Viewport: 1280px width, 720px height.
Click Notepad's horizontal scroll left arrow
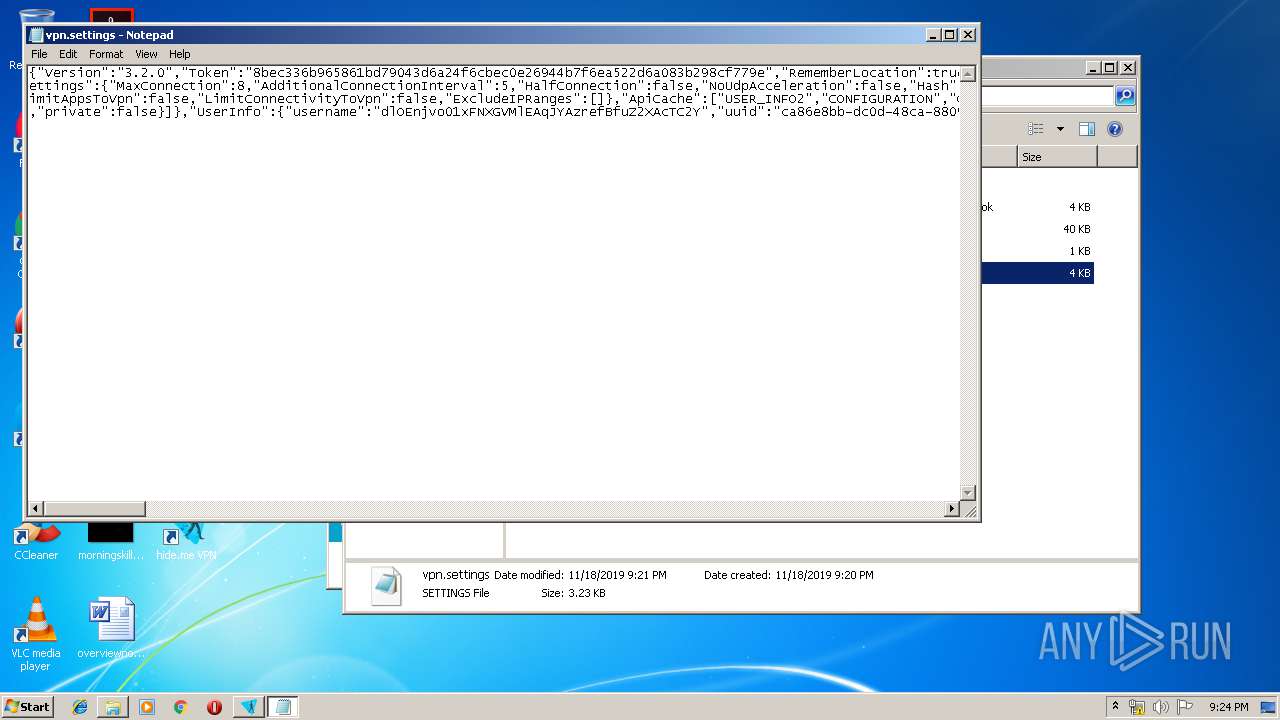pyautogui.click(x=36, y=509)
